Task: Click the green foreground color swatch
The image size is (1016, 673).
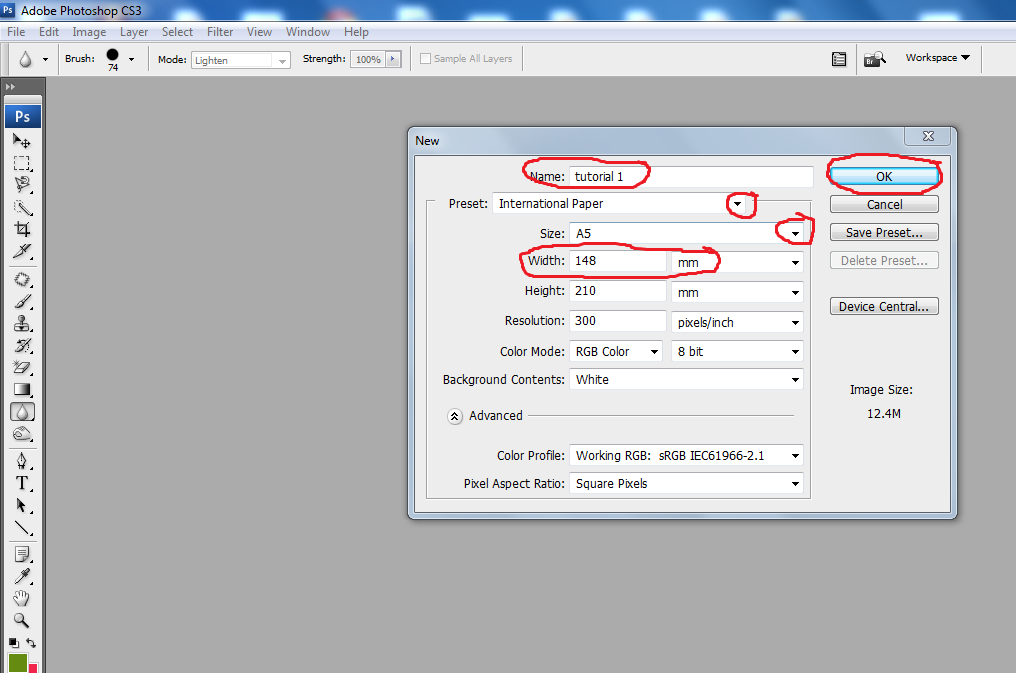Action: pyautogui.click(x=17, y=663)
